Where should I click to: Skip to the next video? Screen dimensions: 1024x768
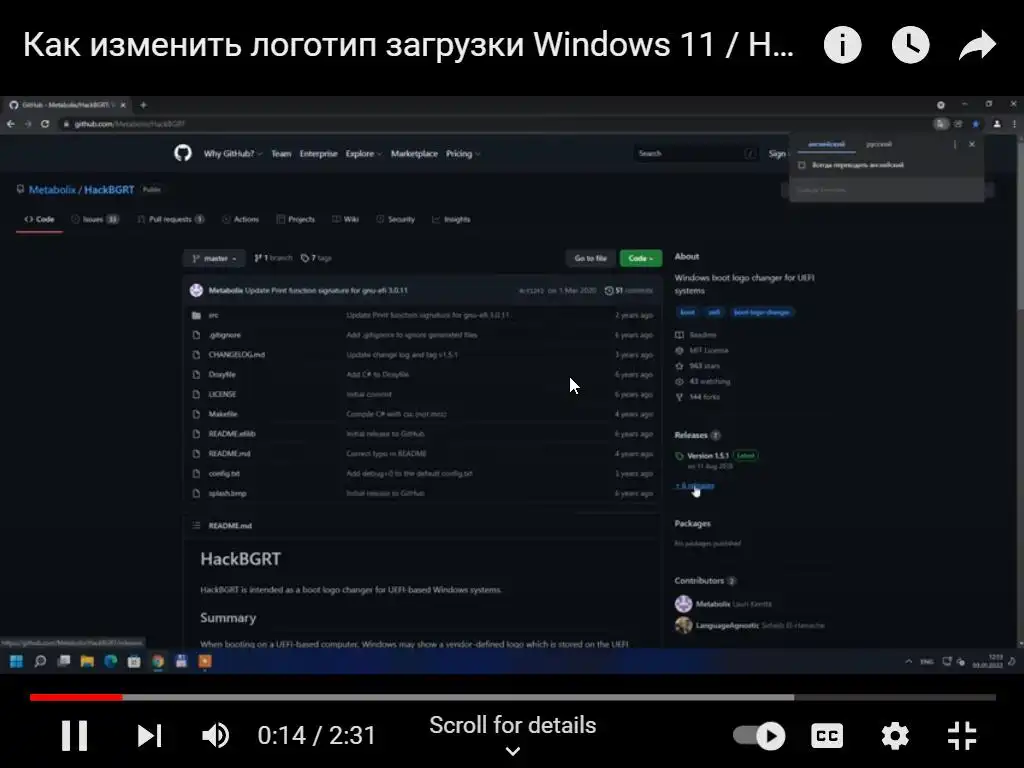(x=150, y=736)
